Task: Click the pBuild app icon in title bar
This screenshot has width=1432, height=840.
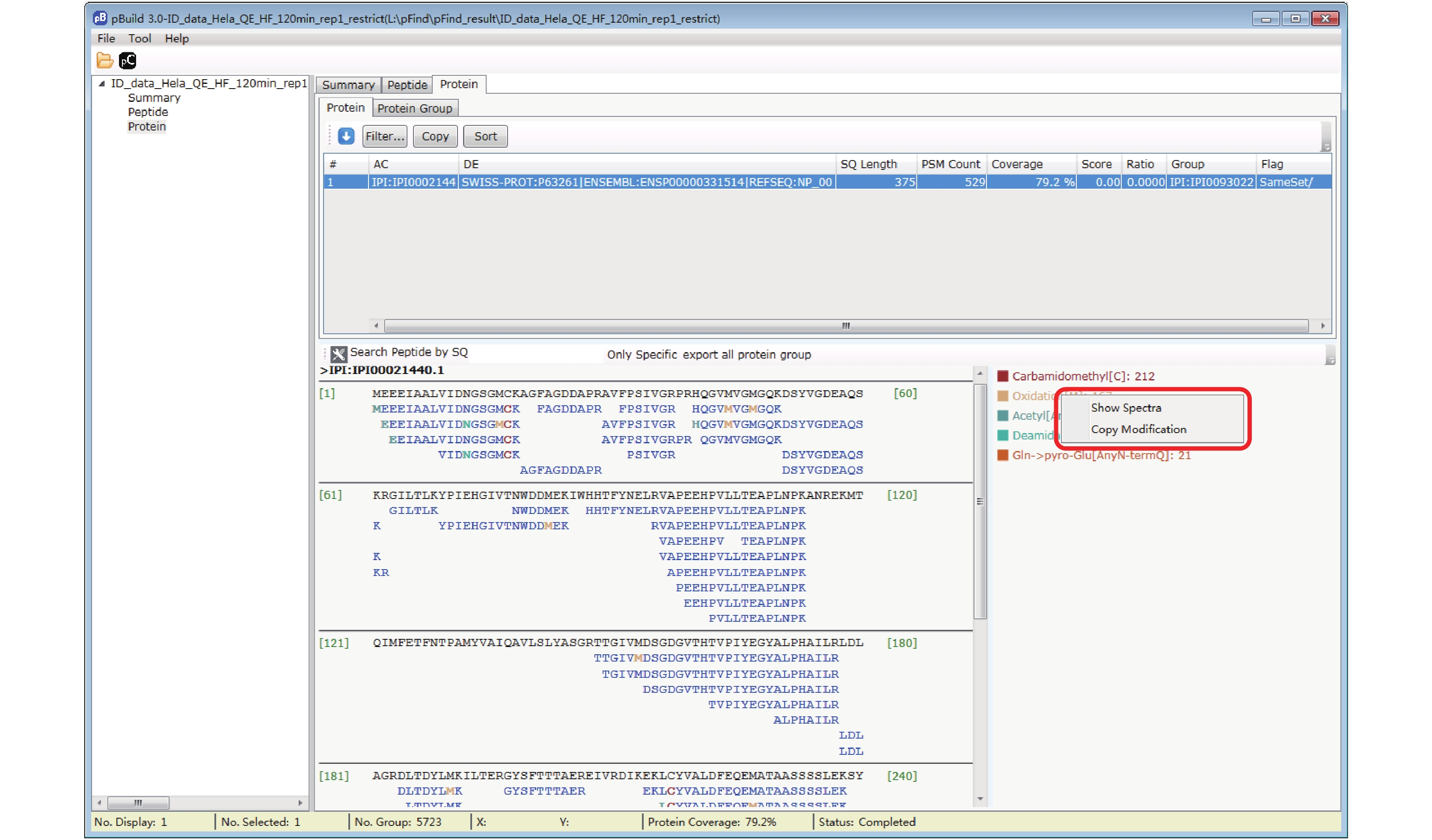Action: 99,18
